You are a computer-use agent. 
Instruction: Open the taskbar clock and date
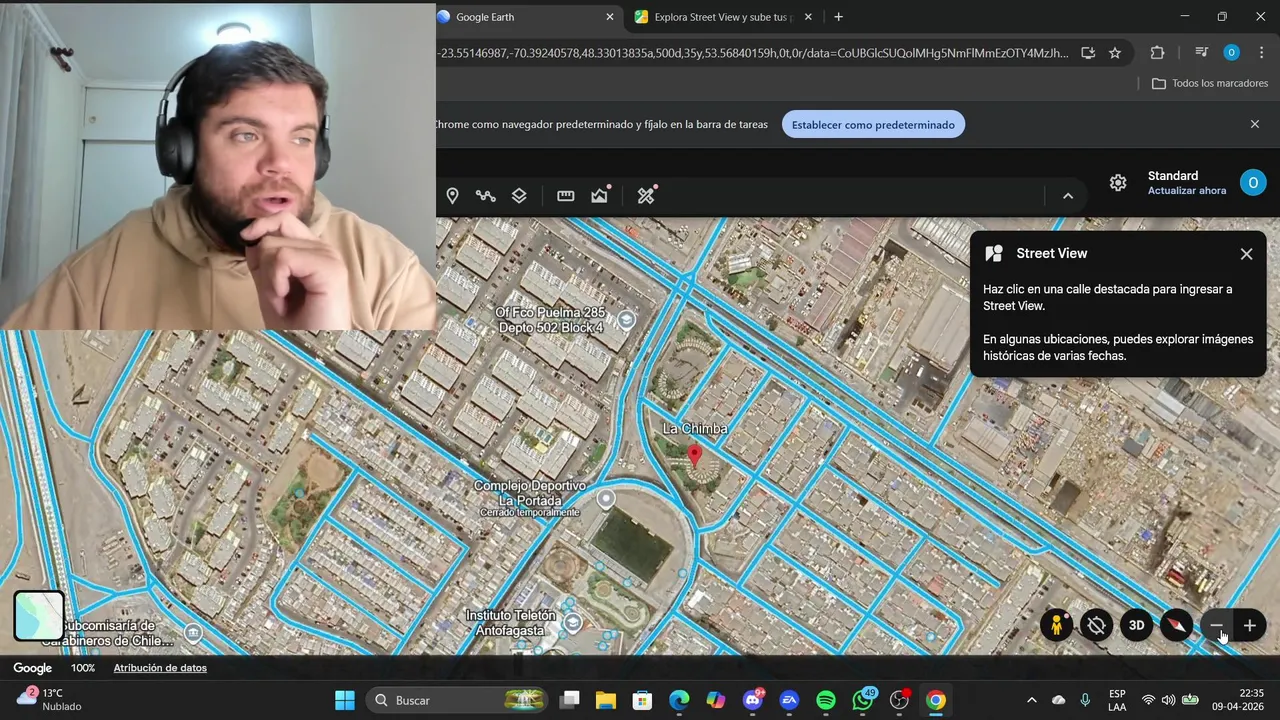1238,700
